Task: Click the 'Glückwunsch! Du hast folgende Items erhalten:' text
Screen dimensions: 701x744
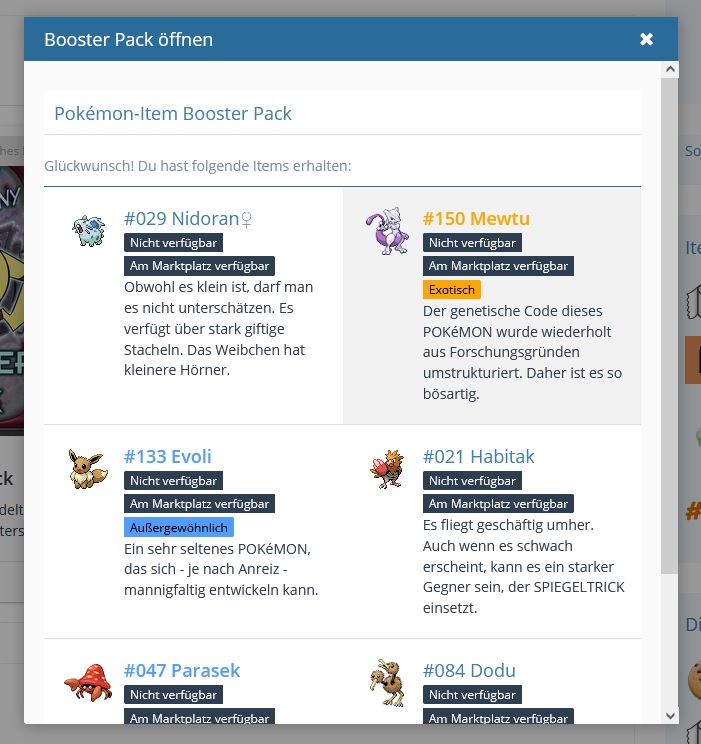Action: [198, 166]
